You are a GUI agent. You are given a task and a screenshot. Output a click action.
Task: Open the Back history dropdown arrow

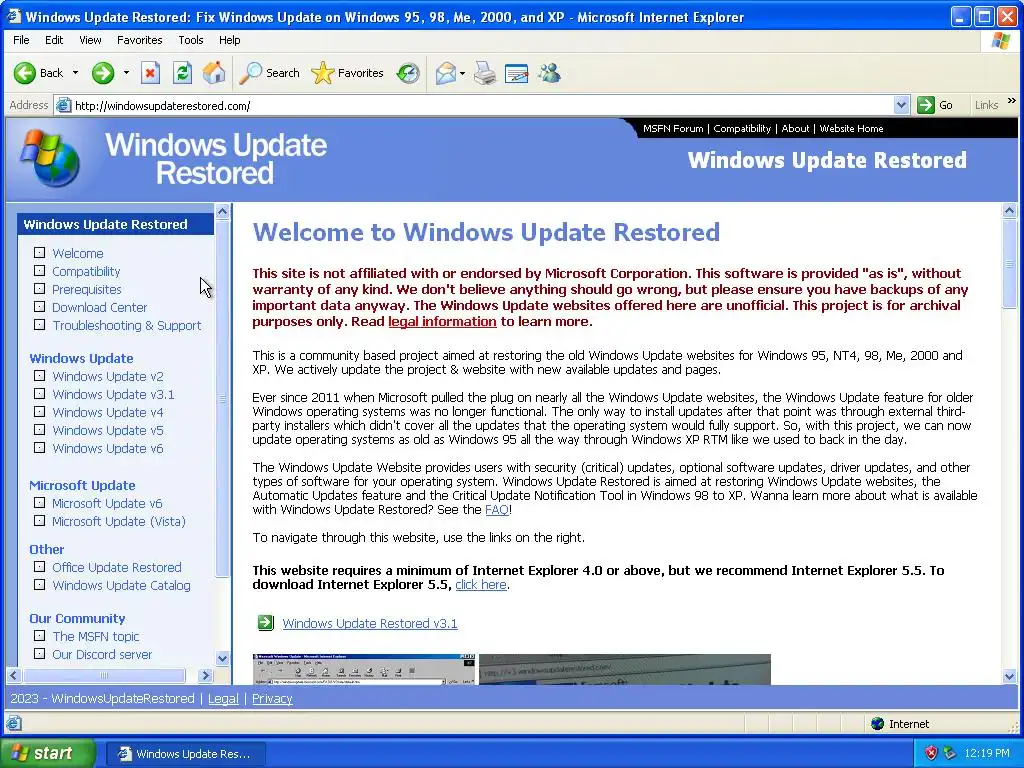(75, 73)
